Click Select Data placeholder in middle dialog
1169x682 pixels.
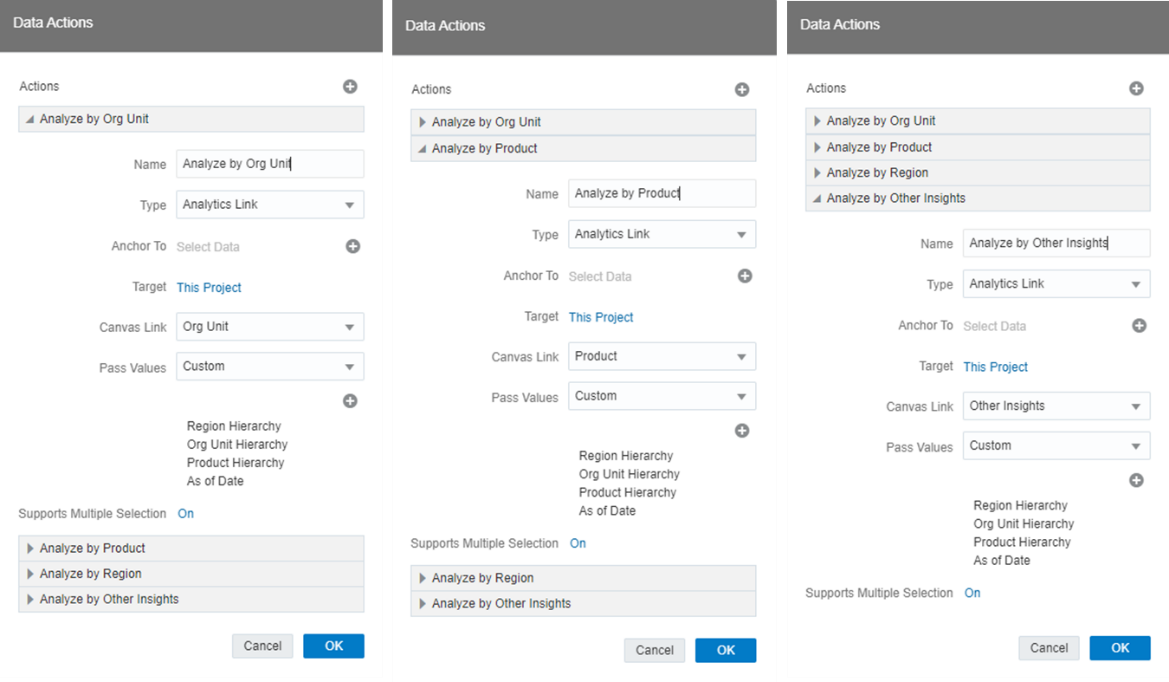coord(600,277)
